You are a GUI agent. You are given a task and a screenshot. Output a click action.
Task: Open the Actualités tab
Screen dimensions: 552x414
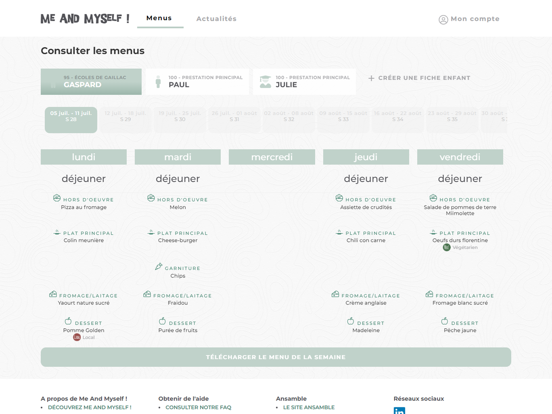[216, 19]
